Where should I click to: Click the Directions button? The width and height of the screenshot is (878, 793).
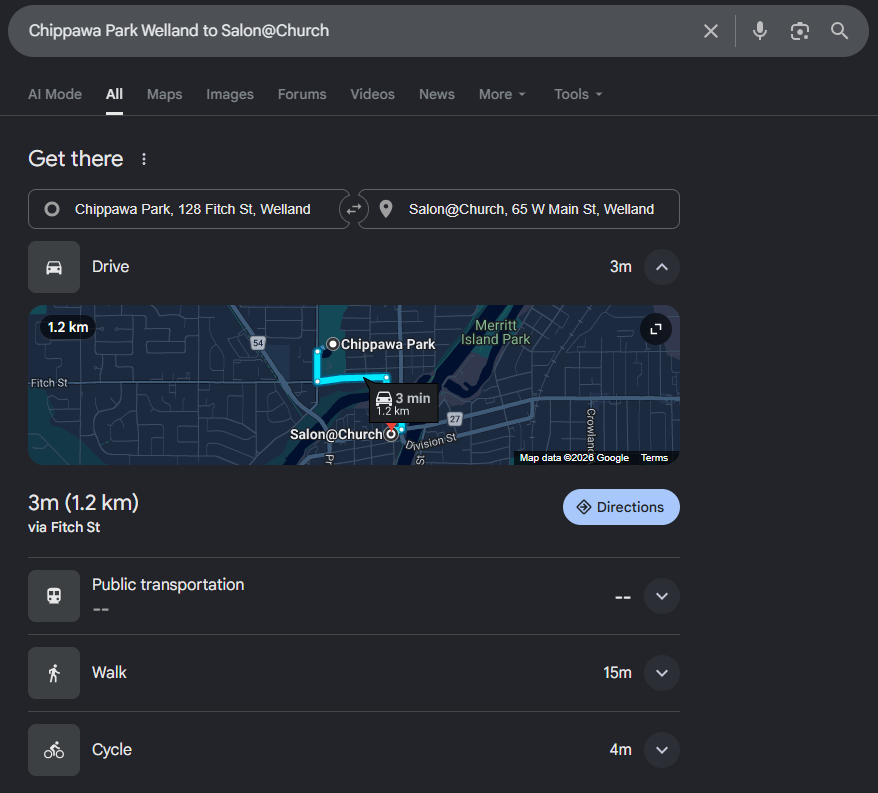tap(621, 507)
